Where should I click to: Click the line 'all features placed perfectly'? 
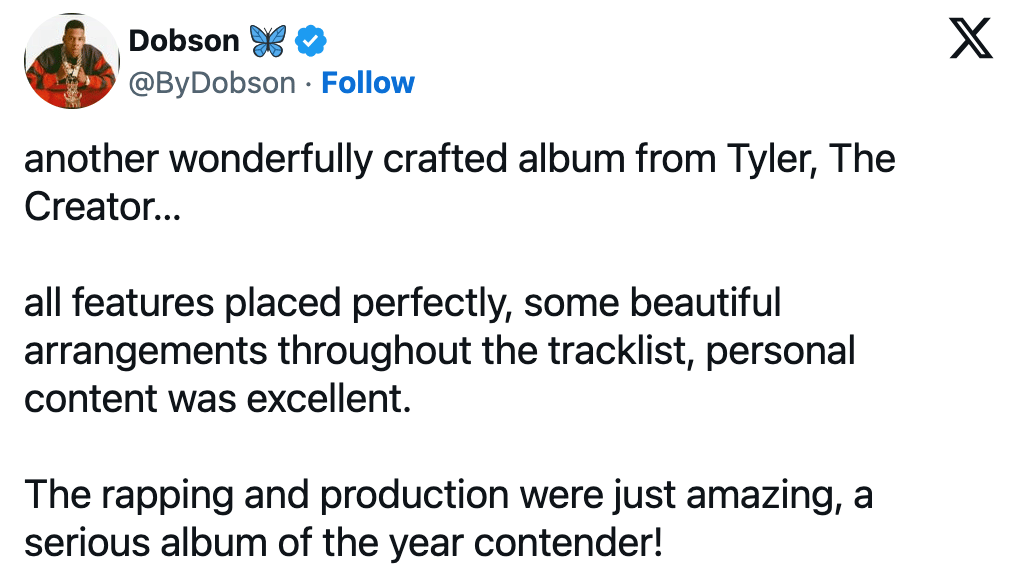(402, 303)
